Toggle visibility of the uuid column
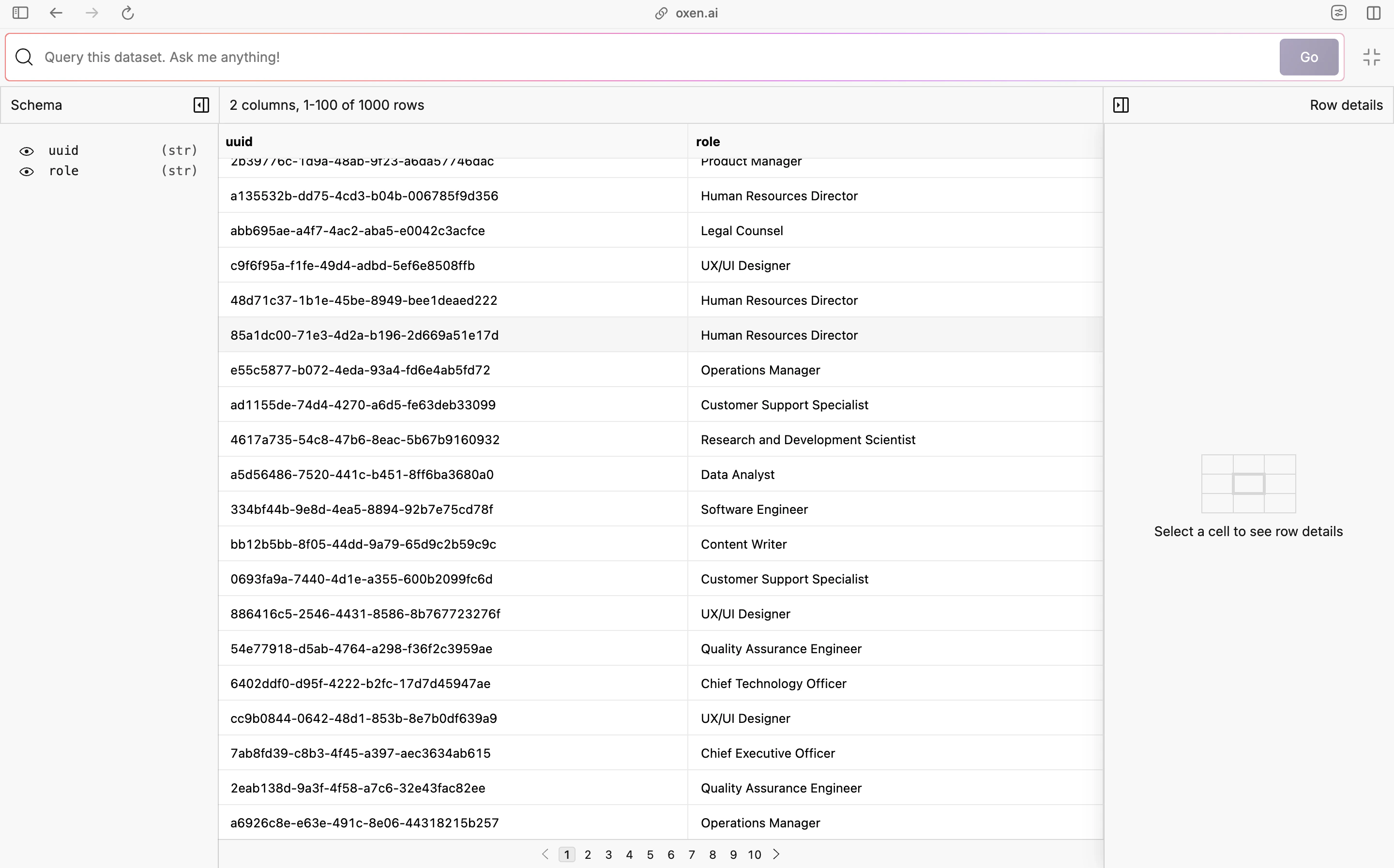Image resolution: width=1394 pixels, height=868 pixels. pos(27,151)
